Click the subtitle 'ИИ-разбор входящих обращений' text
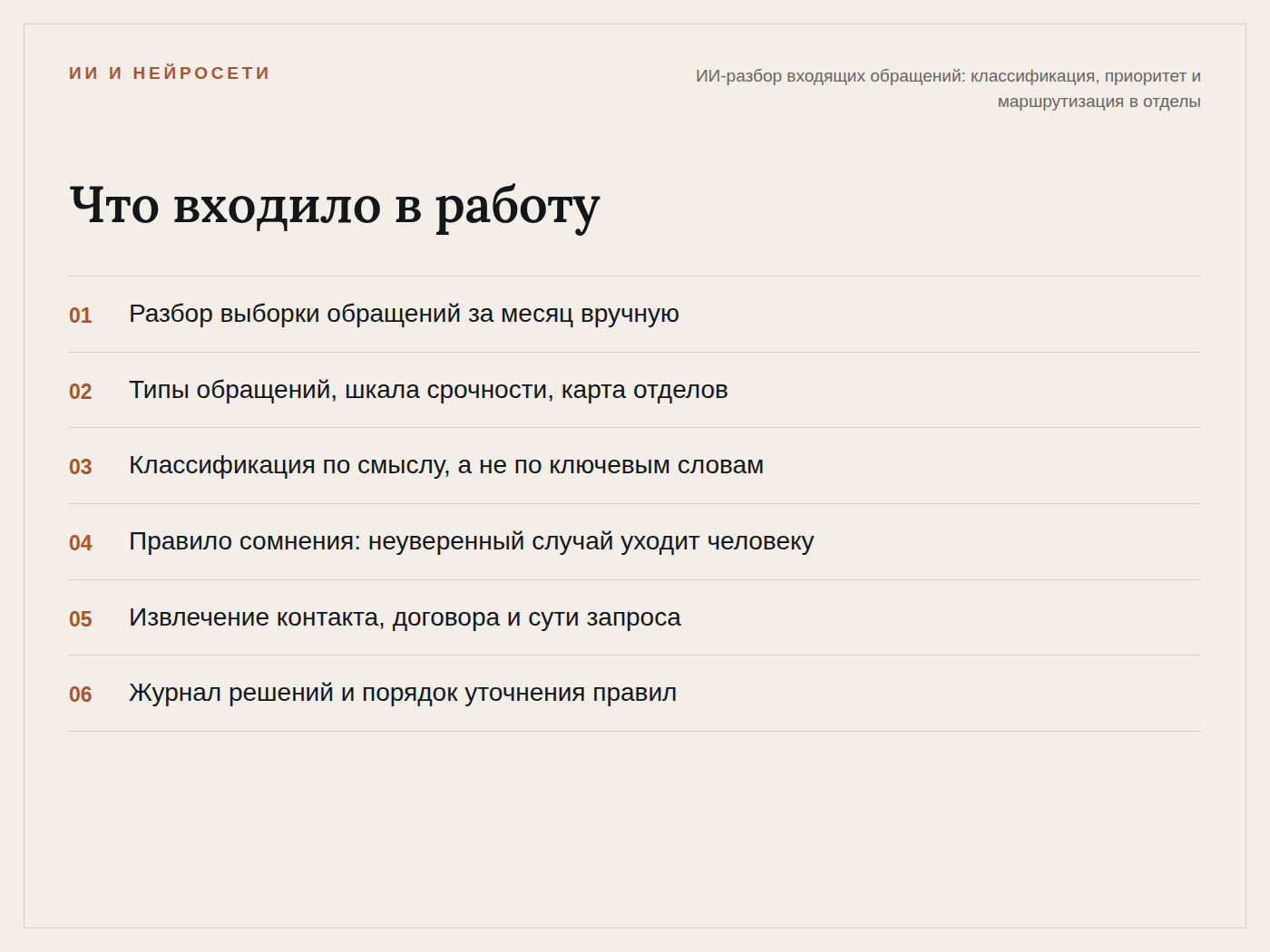The image size is (1270, 952). pos(948,88)
